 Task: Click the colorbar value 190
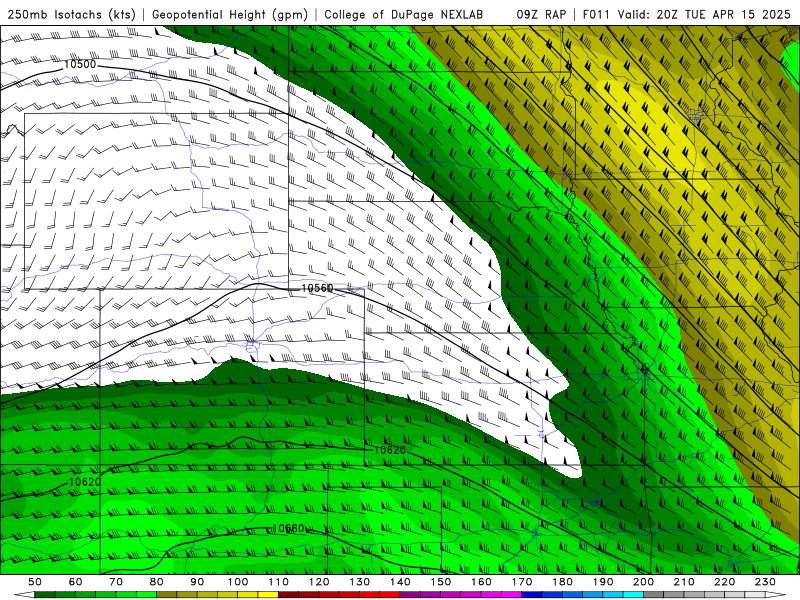pyautogui.click(x=603, y=582)
